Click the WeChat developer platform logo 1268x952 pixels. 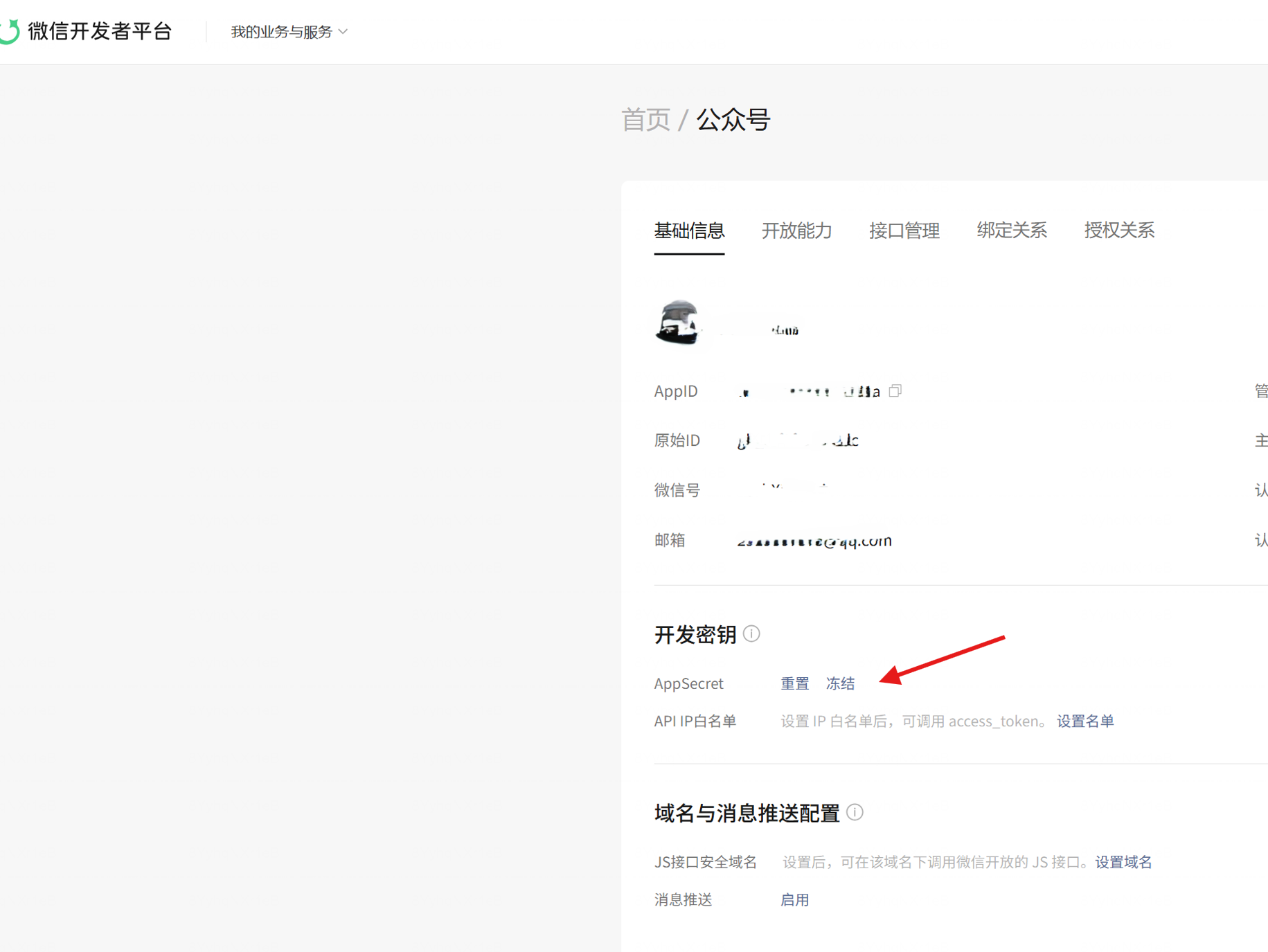(x=10, y=31)
